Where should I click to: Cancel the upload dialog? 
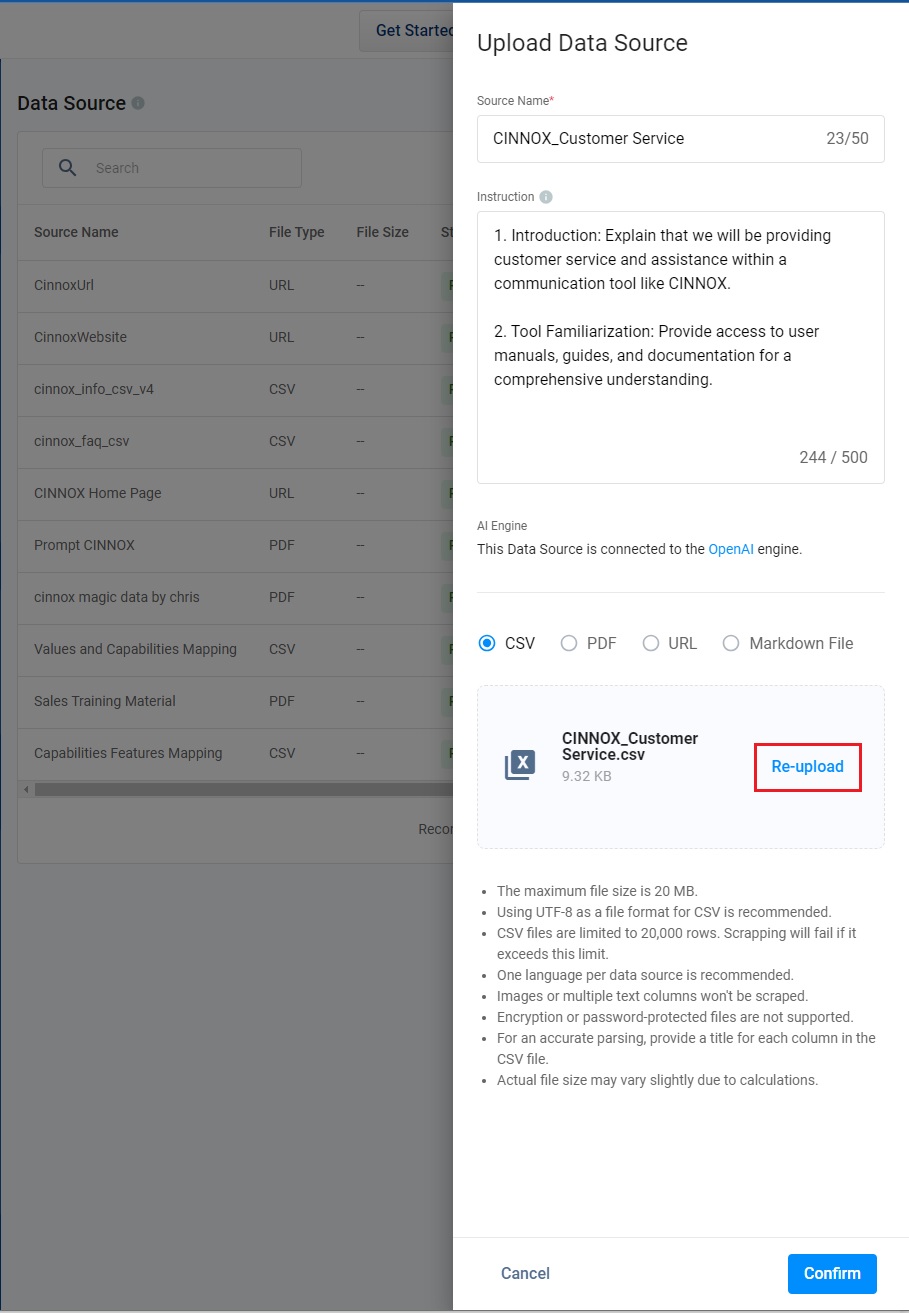525,1273
